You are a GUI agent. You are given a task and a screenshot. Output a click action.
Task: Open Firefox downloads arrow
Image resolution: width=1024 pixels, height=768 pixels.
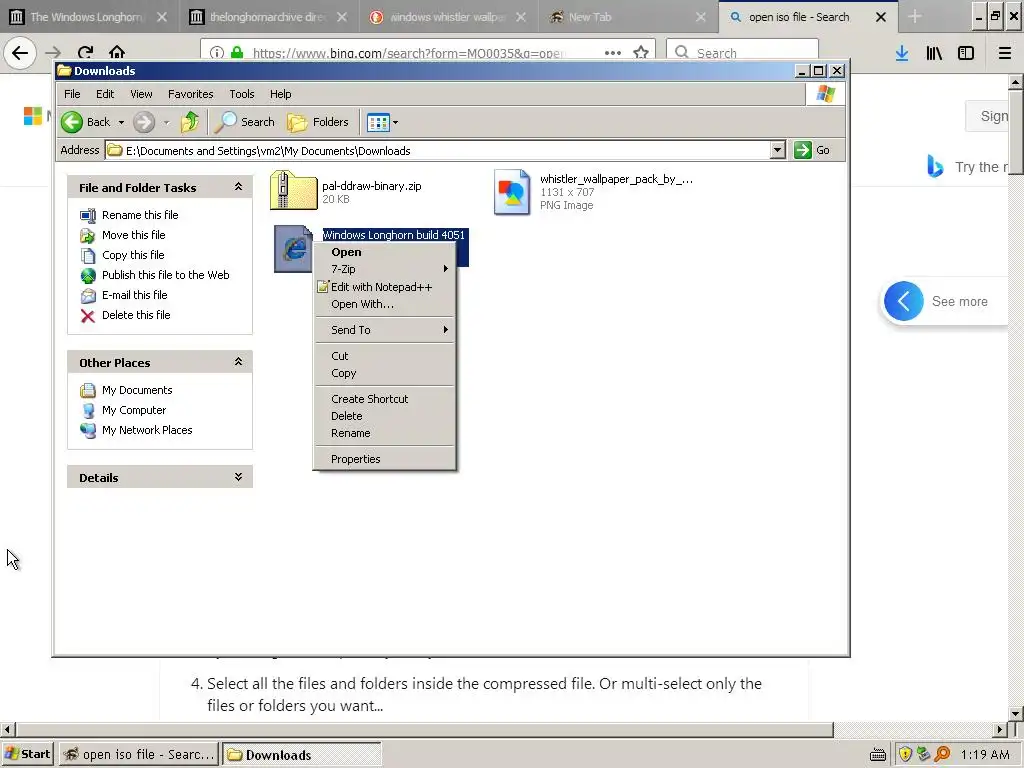(902, 53)
